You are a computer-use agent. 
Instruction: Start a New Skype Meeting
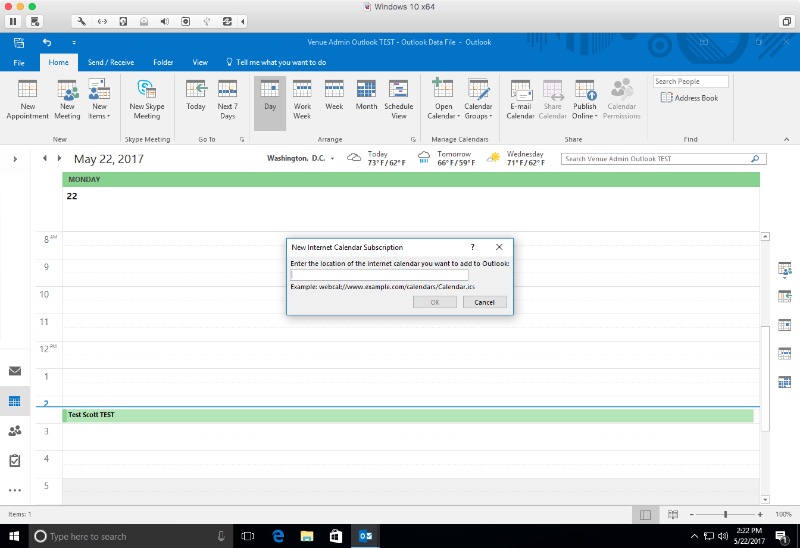(147, 100)
